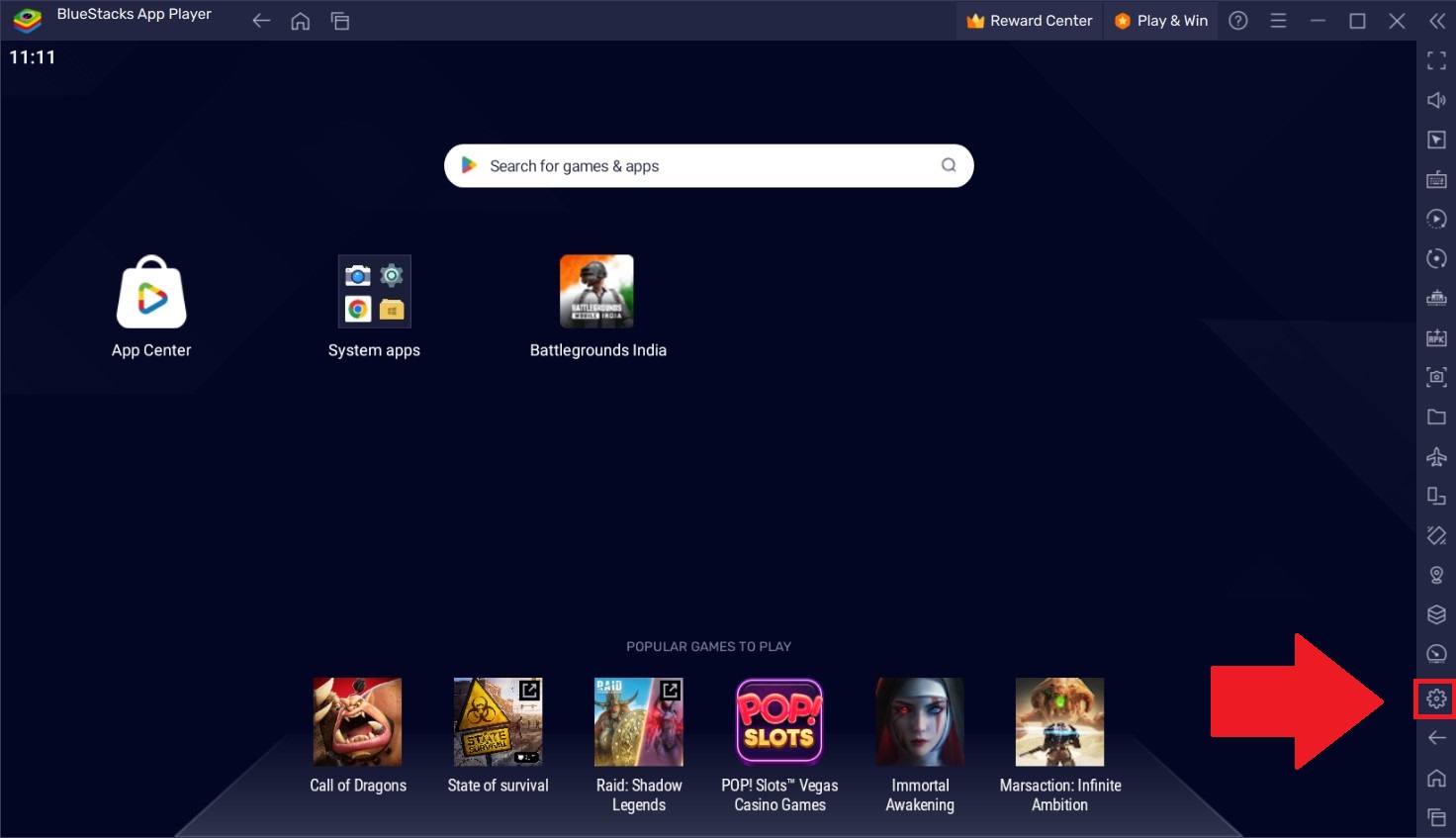
Task: Collapse the side toolbar
Action: tap(1436, 20)
